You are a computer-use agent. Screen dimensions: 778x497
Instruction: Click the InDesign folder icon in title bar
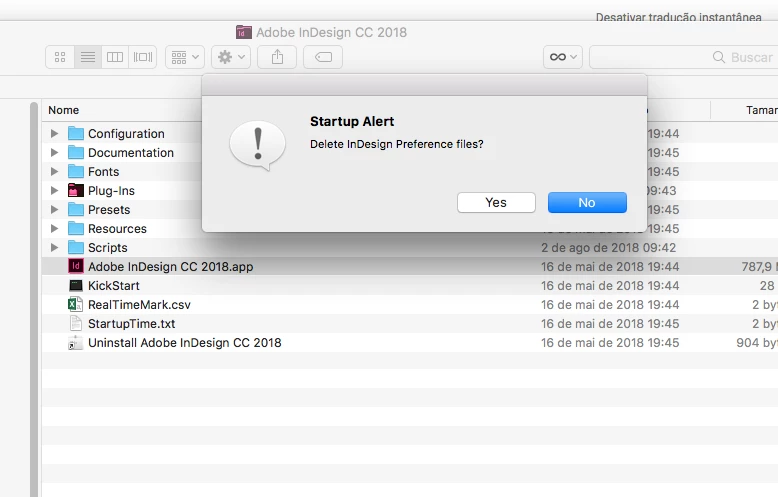(243, 32)
